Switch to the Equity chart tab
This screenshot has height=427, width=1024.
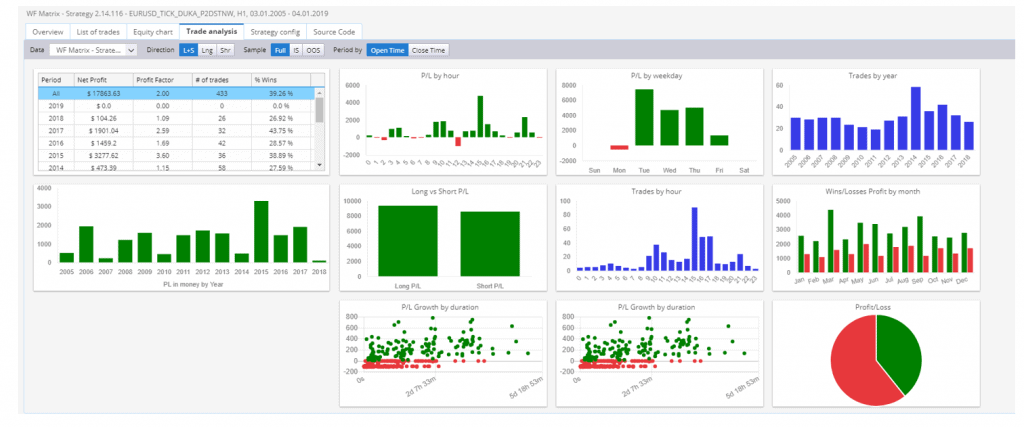[x=153, y=31]
